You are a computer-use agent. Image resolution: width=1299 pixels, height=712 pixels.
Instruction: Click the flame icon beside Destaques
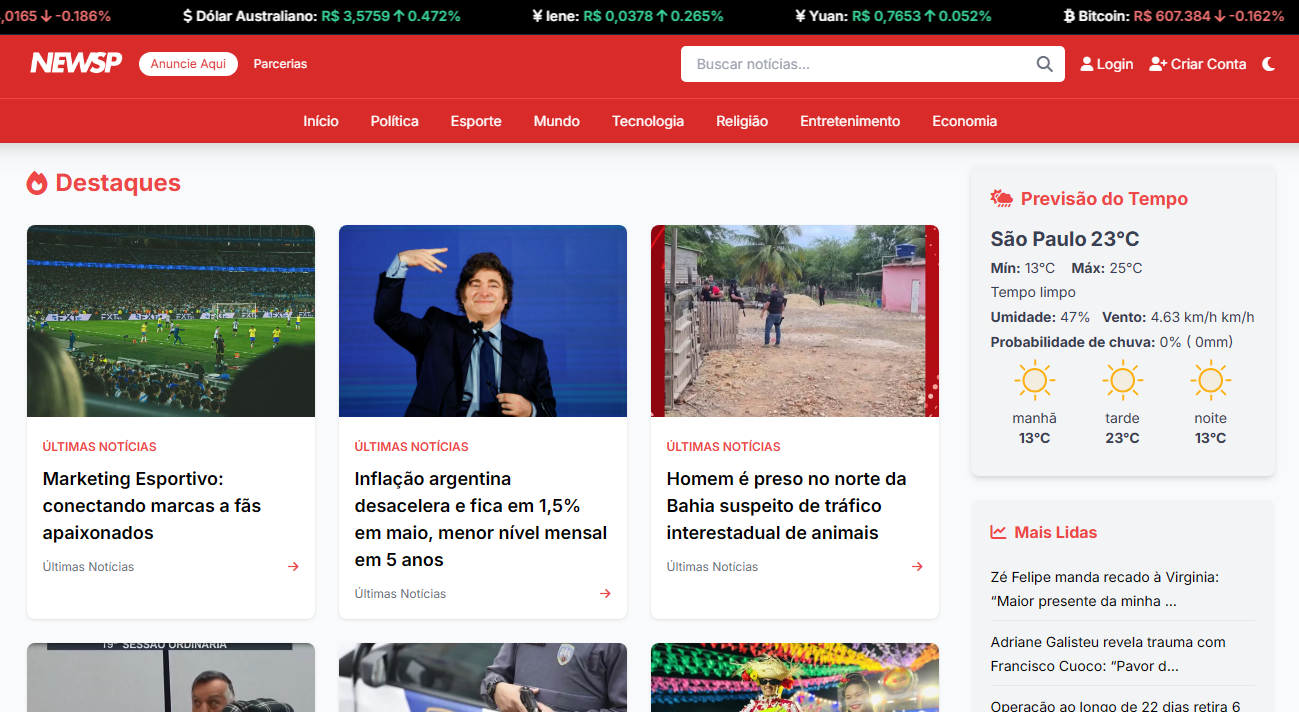click(x=37, y=183)
